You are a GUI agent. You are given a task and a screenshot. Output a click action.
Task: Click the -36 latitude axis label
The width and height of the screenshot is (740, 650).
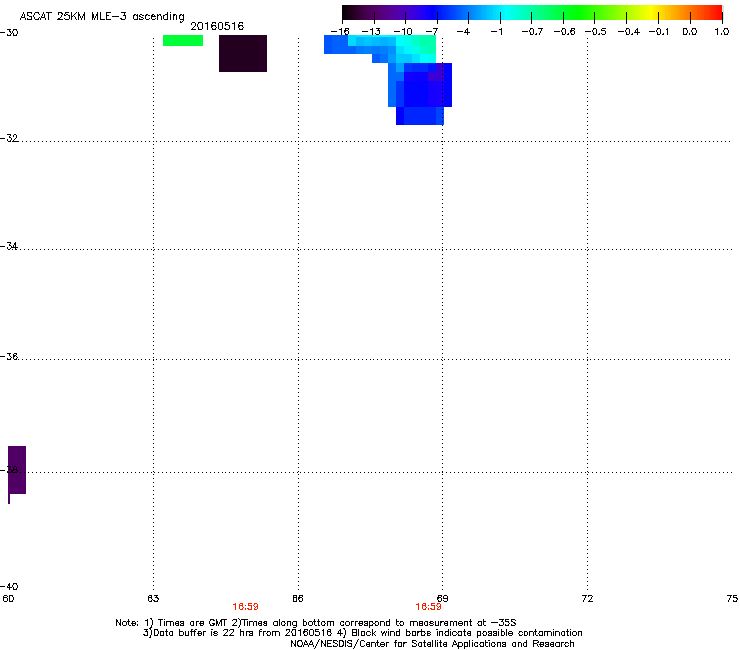pyautogui.click(x=8, y=356)
